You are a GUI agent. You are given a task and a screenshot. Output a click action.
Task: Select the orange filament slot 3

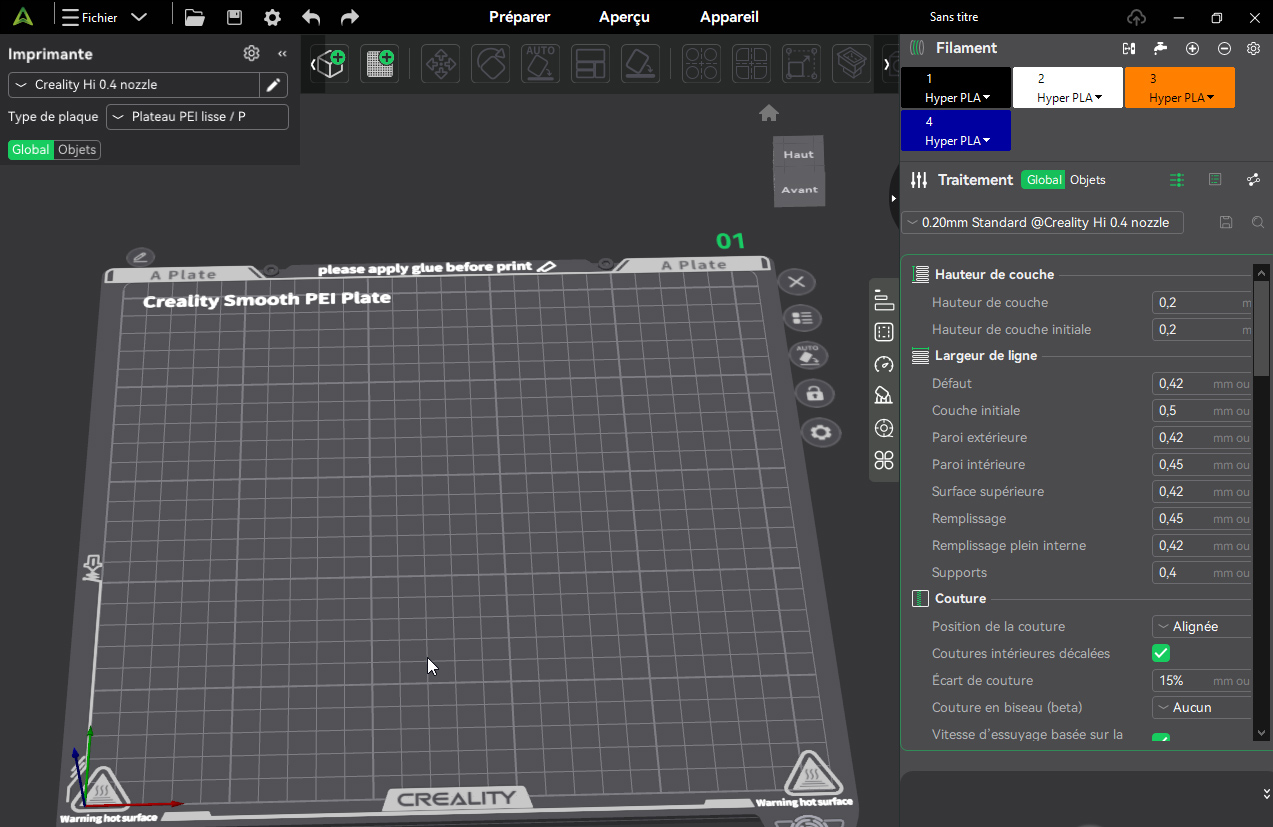(x=1180, y=87)
